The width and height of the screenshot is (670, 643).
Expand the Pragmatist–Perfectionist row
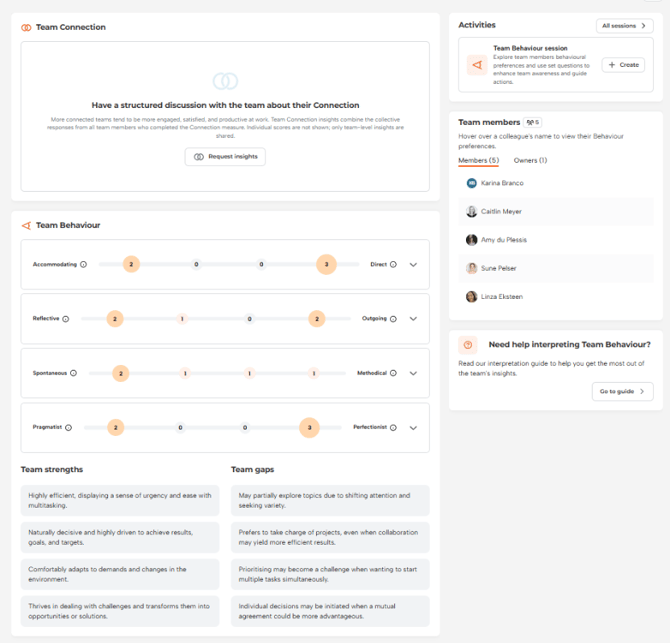[413, 427]
